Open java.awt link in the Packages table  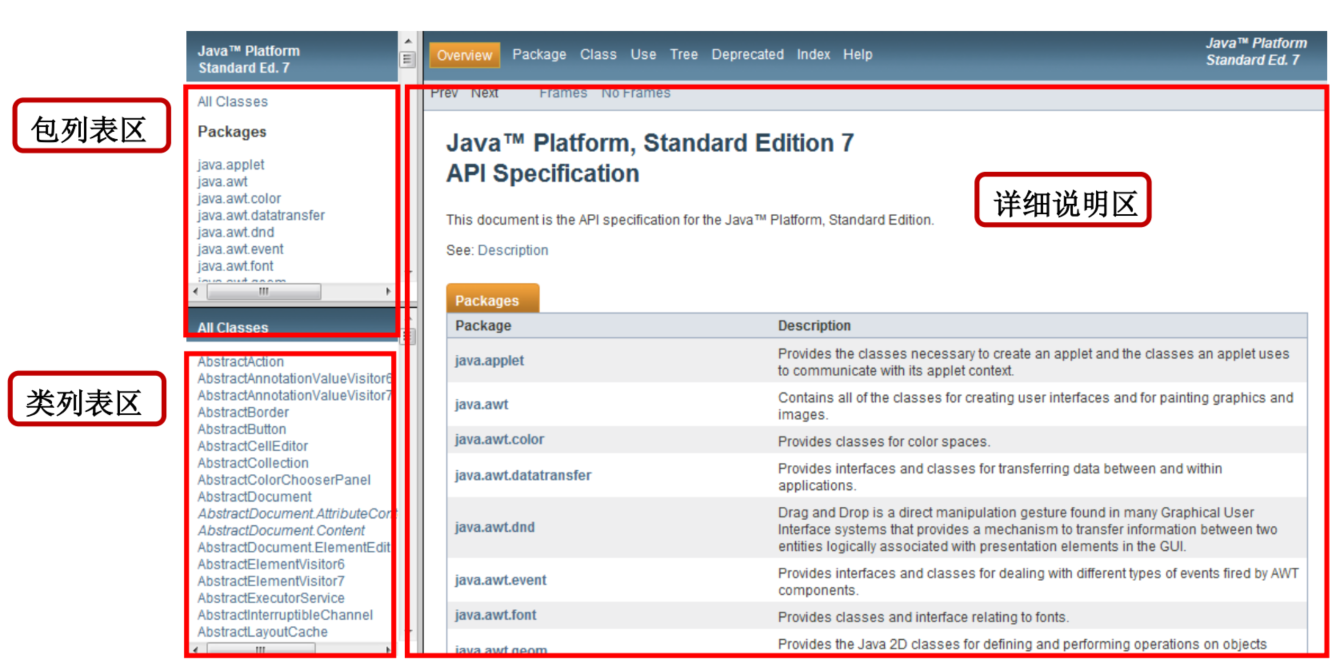tap(481, 405)
